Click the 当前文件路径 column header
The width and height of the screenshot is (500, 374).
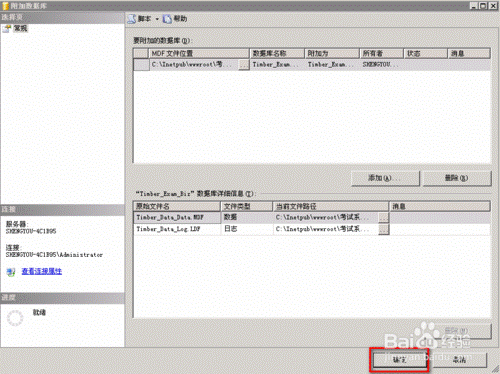[331, 206]
